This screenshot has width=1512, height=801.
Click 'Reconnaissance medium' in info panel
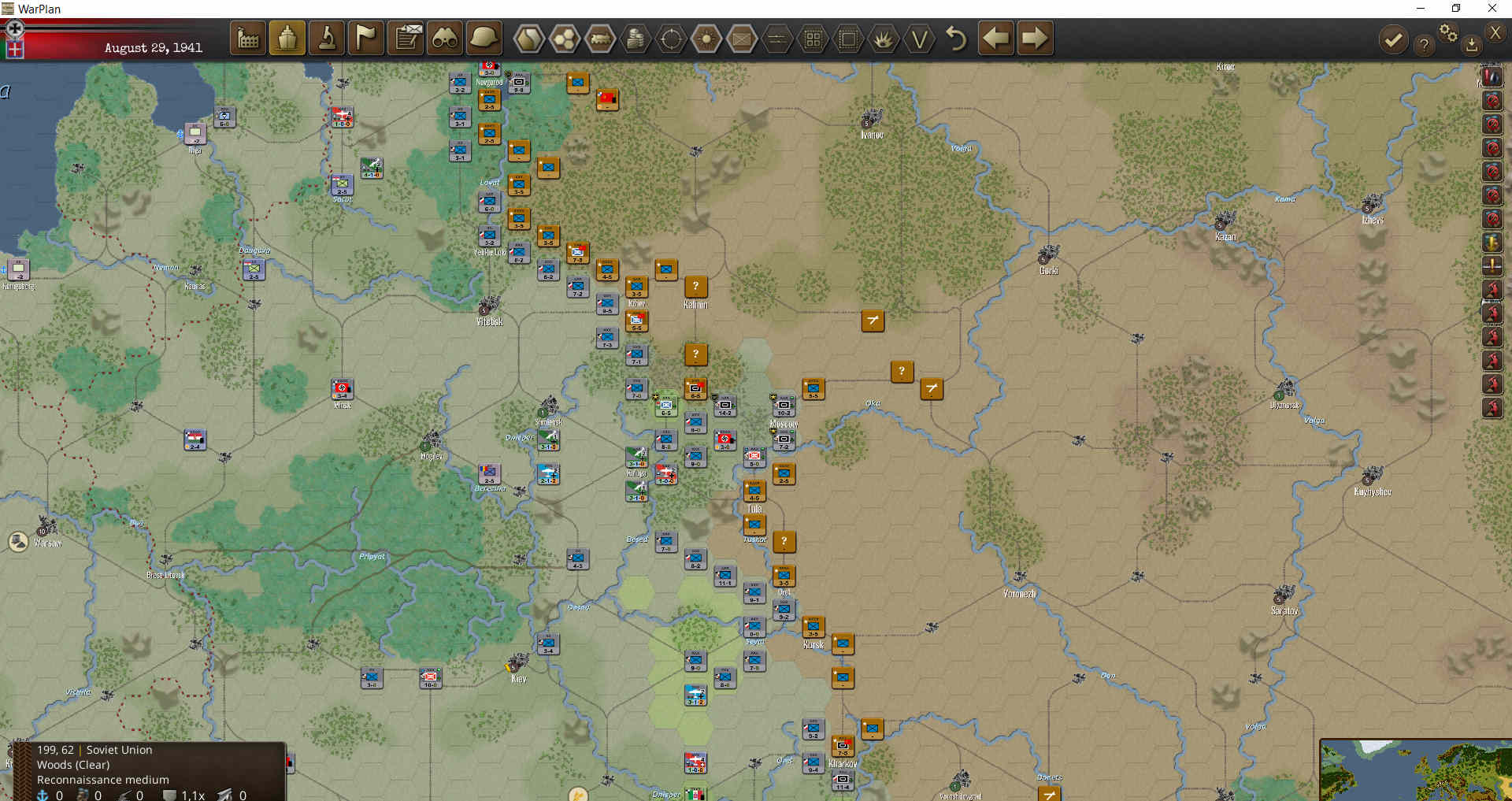(103, 780)
